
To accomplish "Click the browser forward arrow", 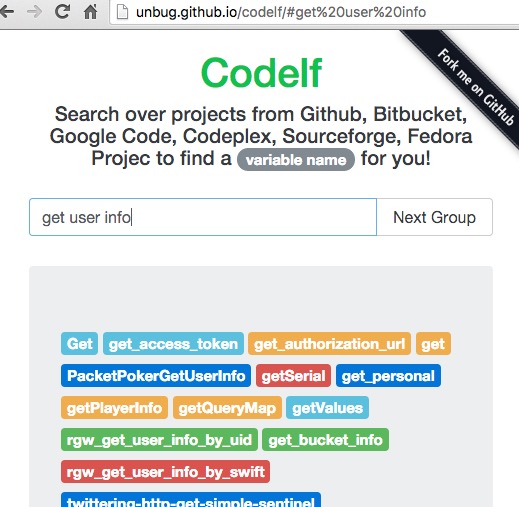I will (x=34, y=12).
